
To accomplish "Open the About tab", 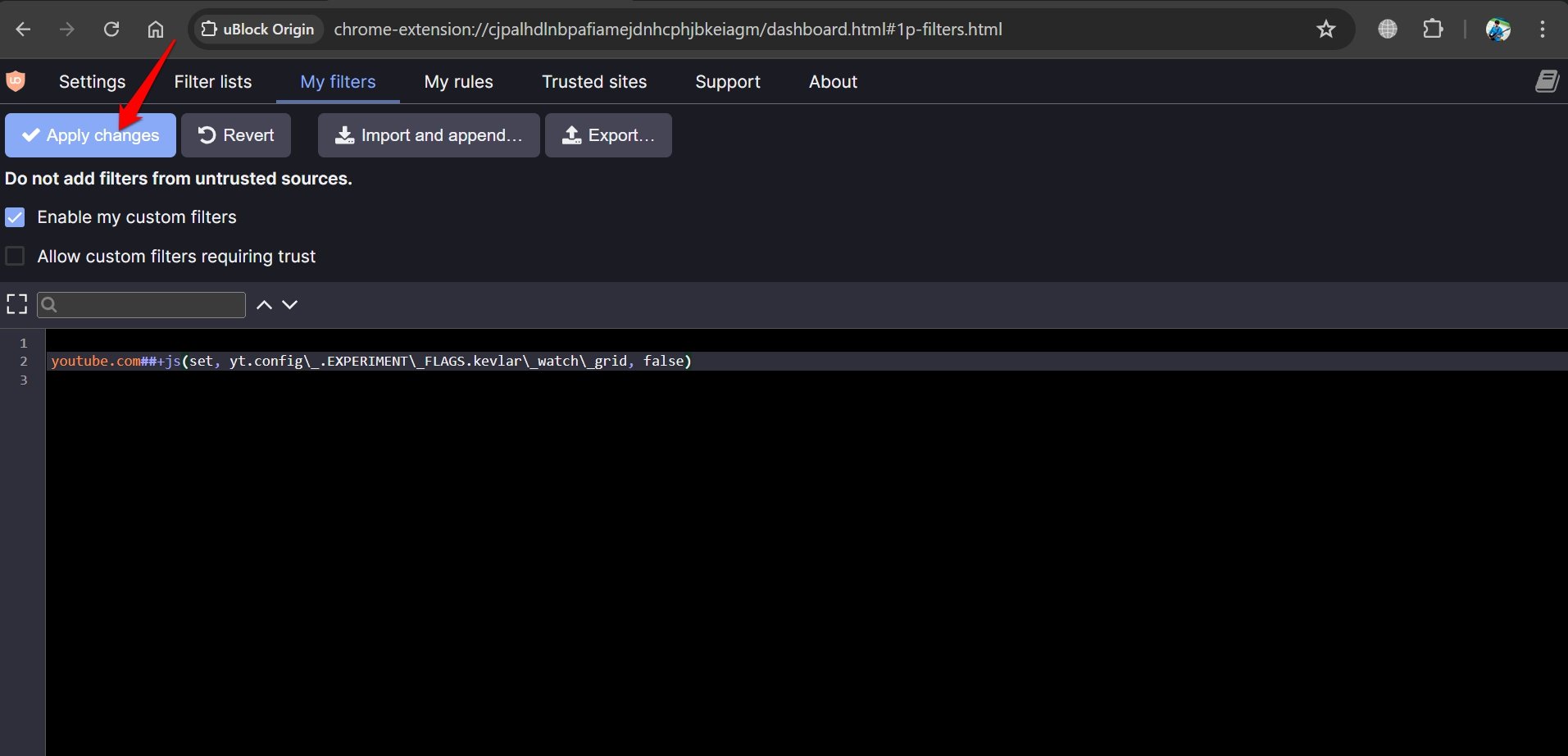I will coord(833,82).
